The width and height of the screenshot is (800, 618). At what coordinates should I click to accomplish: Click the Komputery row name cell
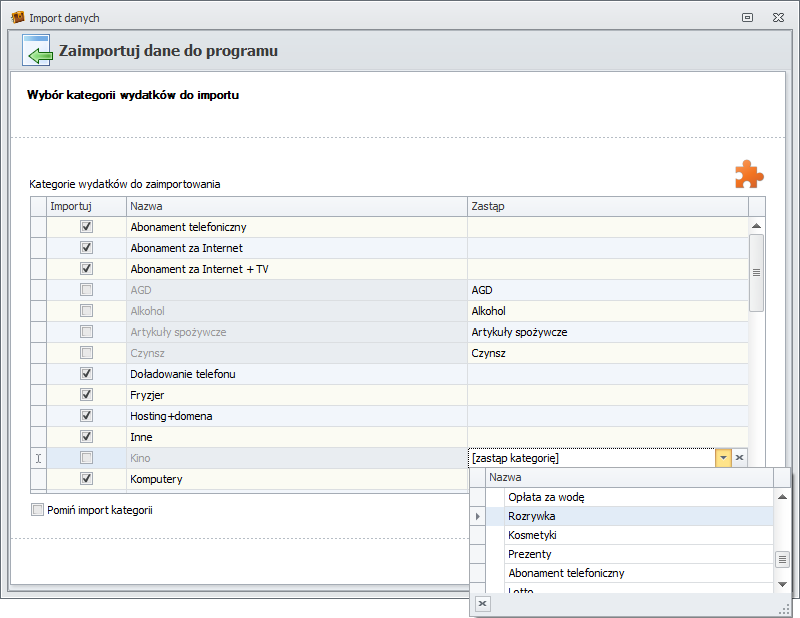click(296, 479)
